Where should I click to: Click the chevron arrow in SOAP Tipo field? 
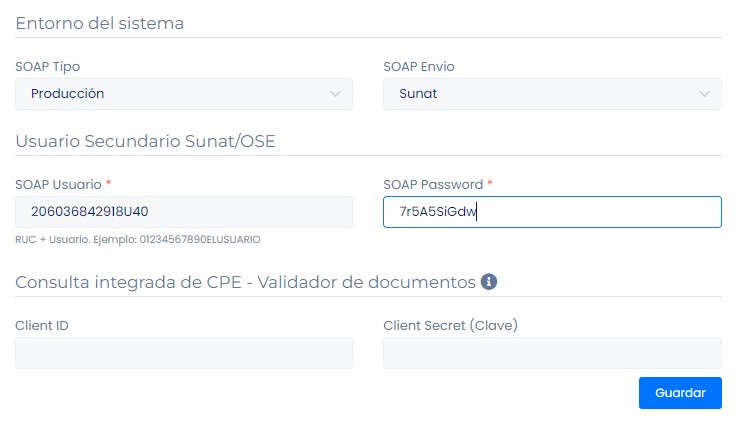pos(335,94)
